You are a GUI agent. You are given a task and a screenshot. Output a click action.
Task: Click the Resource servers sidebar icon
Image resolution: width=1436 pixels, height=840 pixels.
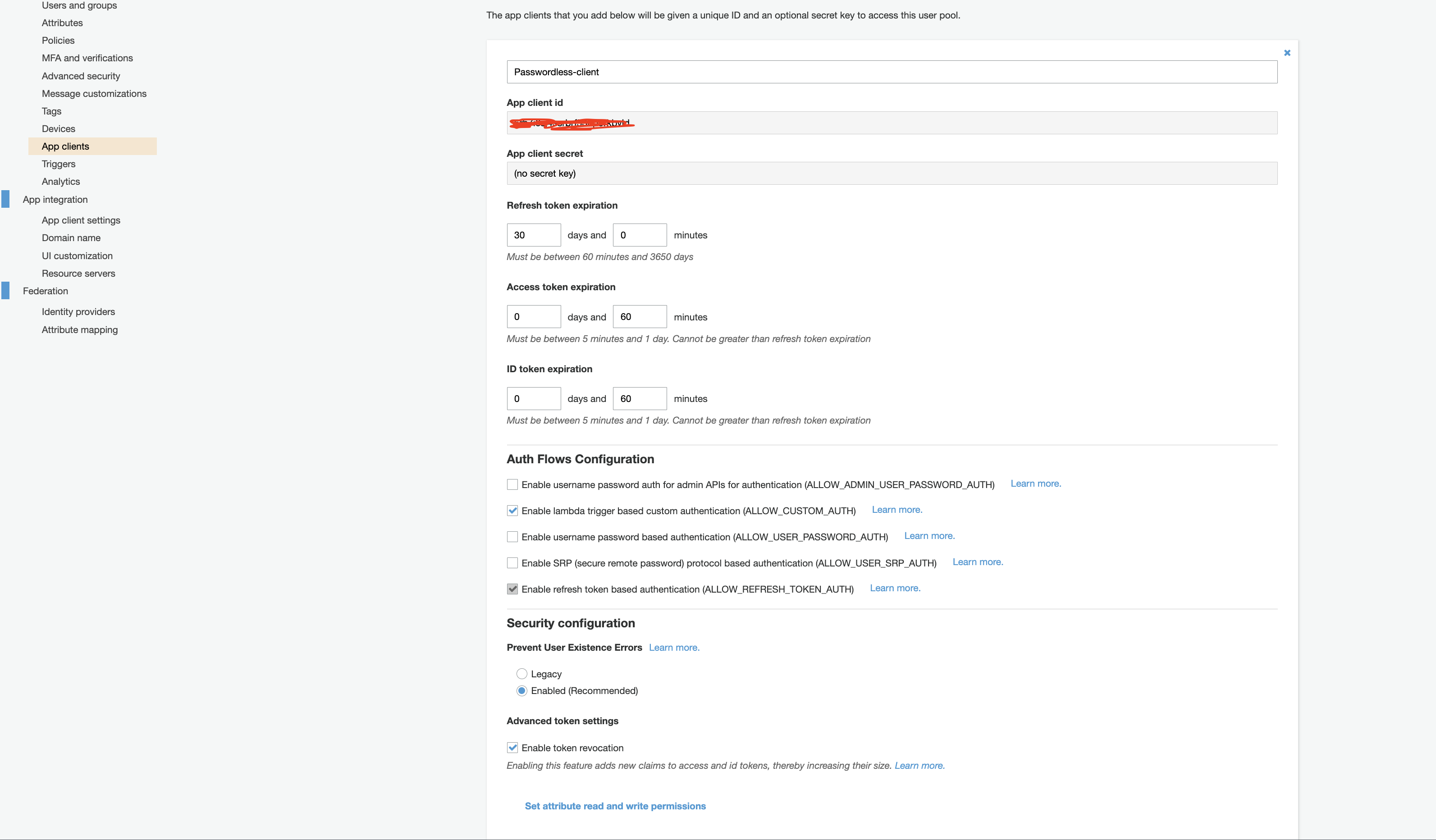click(x=78, y=273)
